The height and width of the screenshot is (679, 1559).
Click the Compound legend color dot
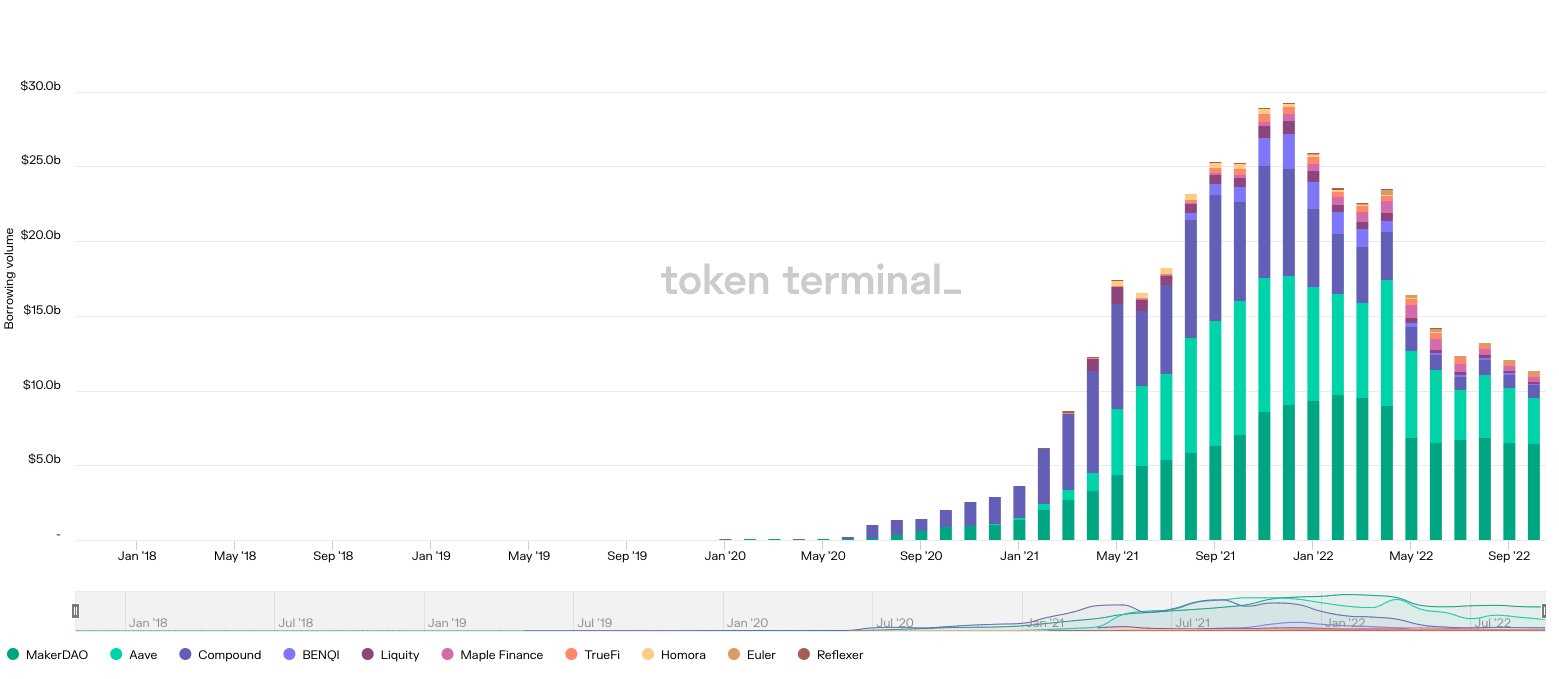tap(185, 655)
